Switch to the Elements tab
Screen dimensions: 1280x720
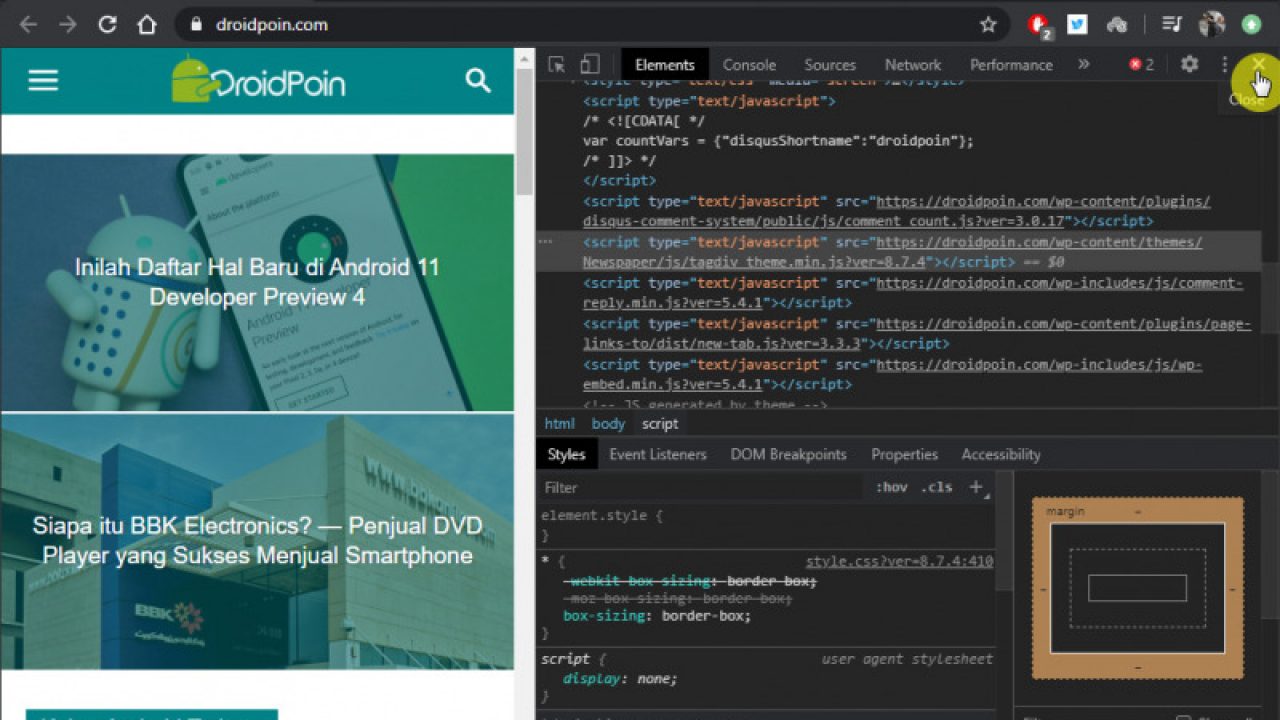pos(665,64)
